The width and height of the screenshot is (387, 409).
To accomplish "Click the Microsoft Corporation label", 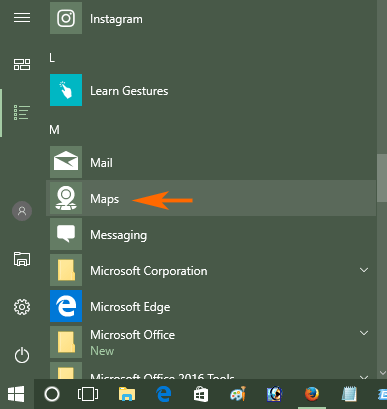I will 149,271.
